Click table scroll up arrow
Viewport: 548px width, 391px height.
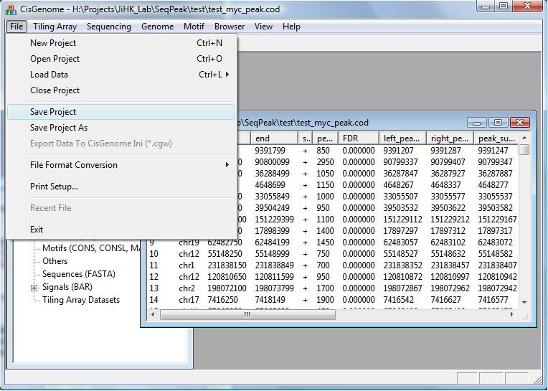click(x=524, y=138)
